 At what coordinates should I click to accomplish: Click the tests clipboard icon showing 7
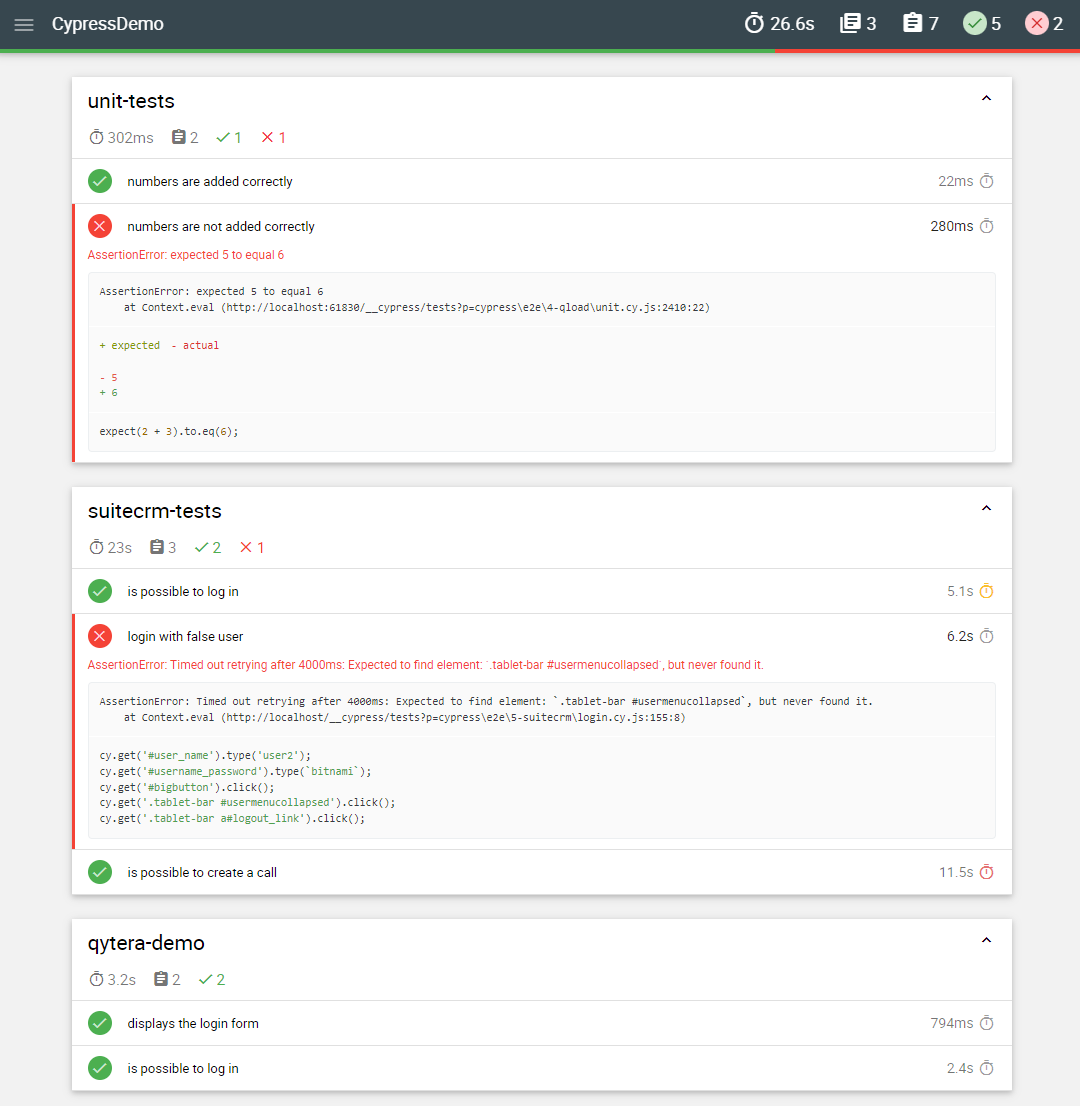click(911, 23)
